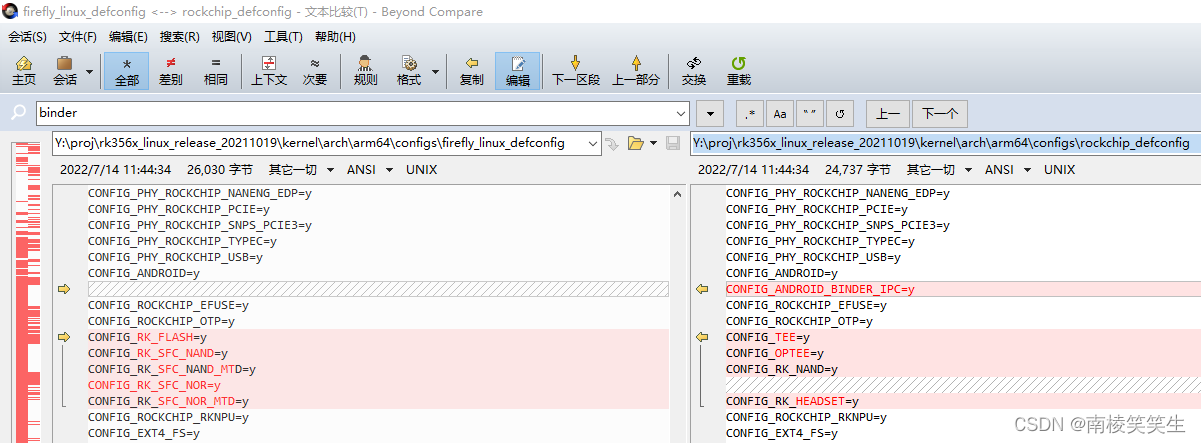Click right pane UNIX line ending label
The image size is (1201, 443).
pyautogui.click(x=1060, y=170)
